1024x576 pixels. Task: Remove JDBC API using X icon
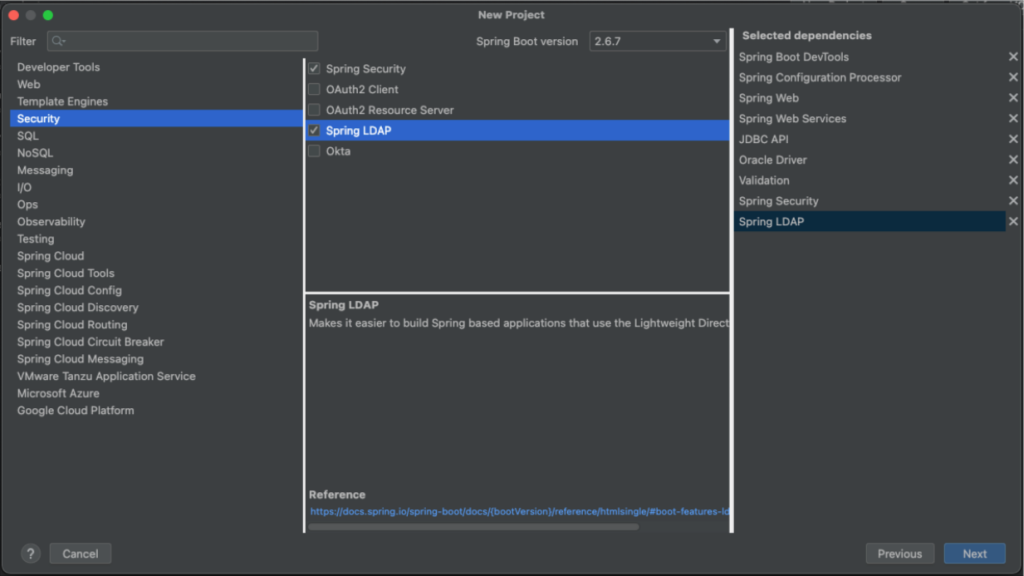[1013, 139]
